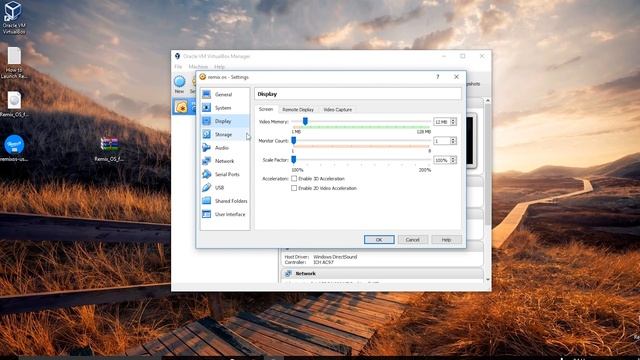Screen dimensions: 640x360
Task: Click the Scale Factor percentage field
Action: 442,160
